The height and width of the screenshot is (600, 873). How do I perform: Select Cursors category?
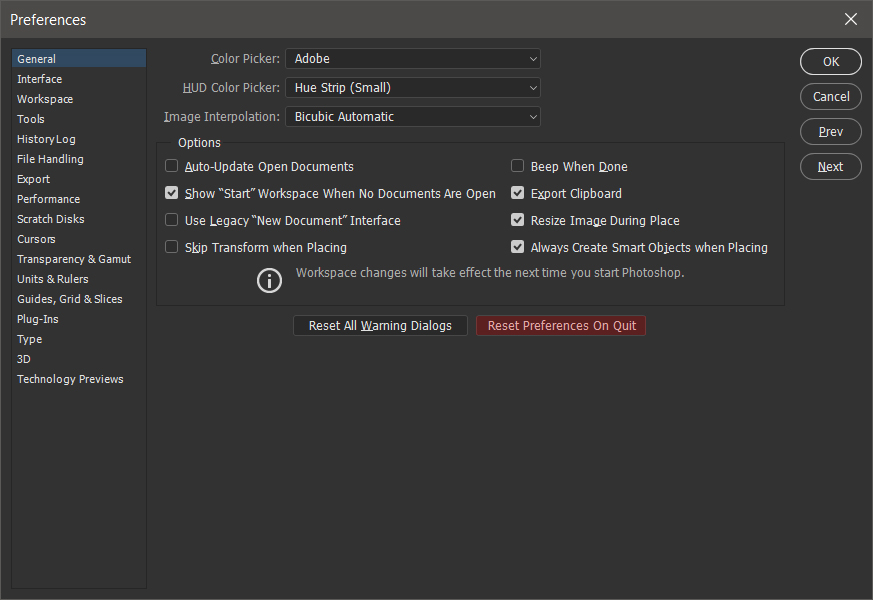[x=79, y=239]
